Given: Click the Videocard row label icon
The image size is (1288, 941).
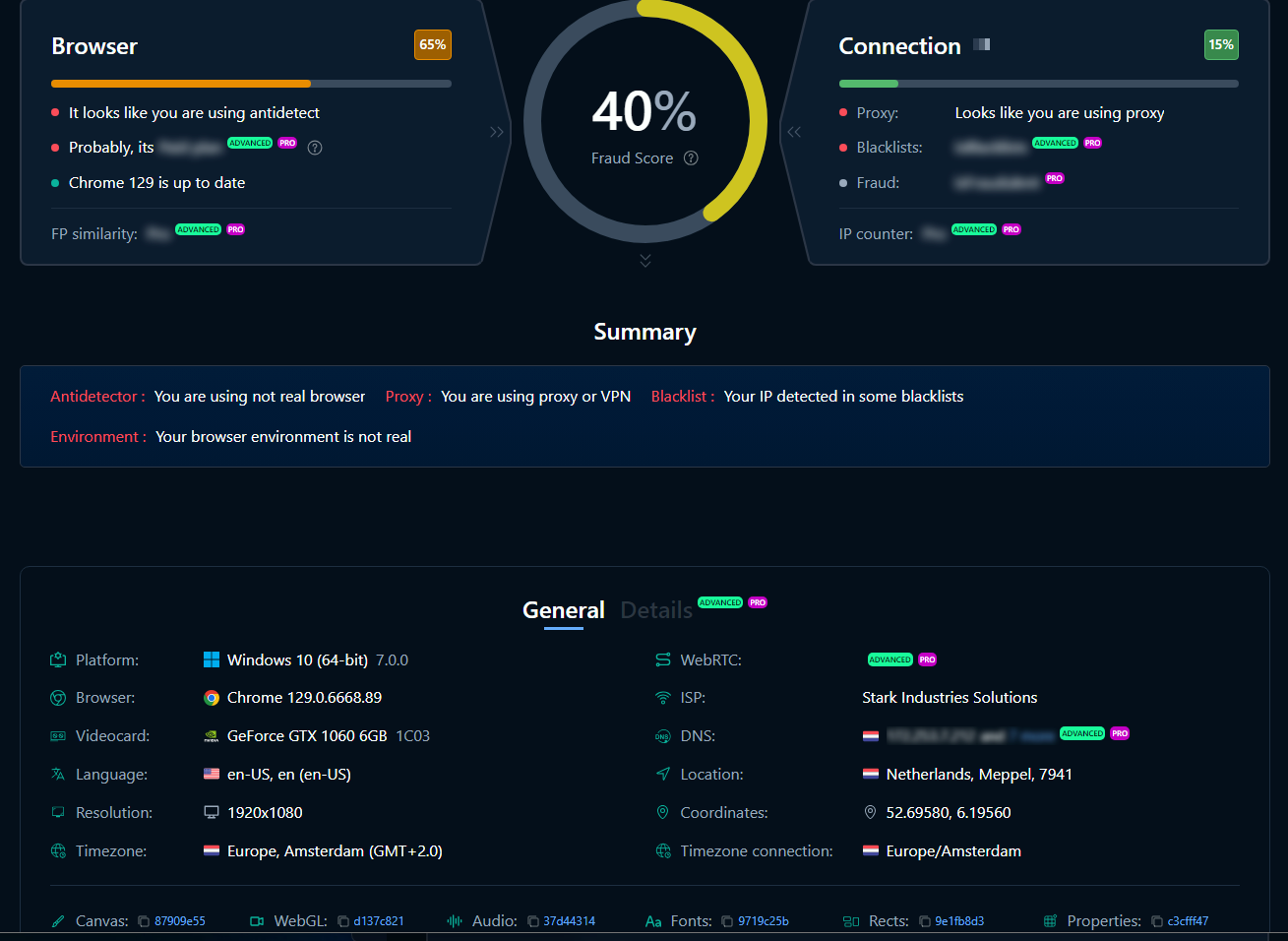Looking at the screenshot, I should [58, 736].
